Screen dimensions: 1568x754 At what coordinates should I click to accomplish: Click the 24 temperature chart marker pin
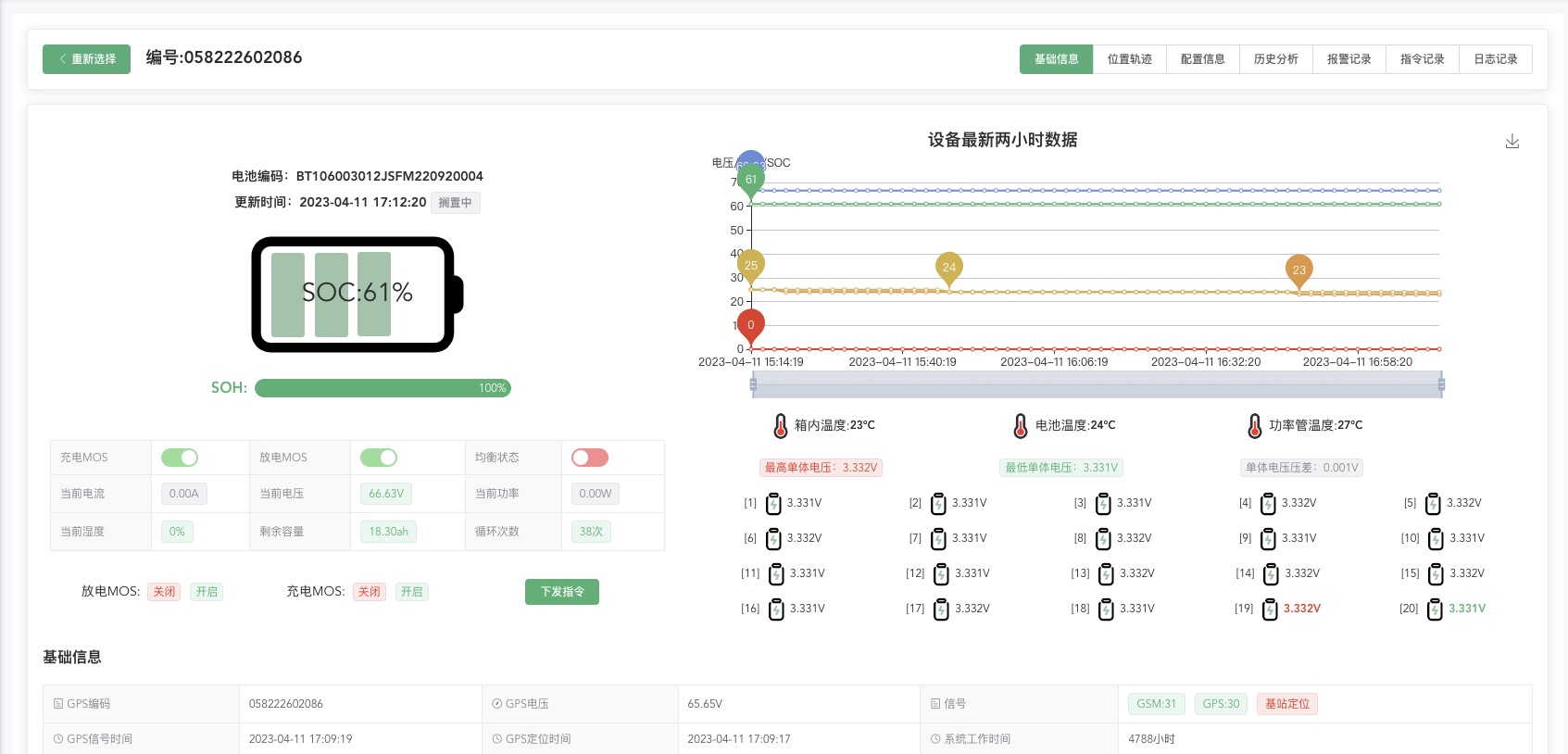(949, 269)
